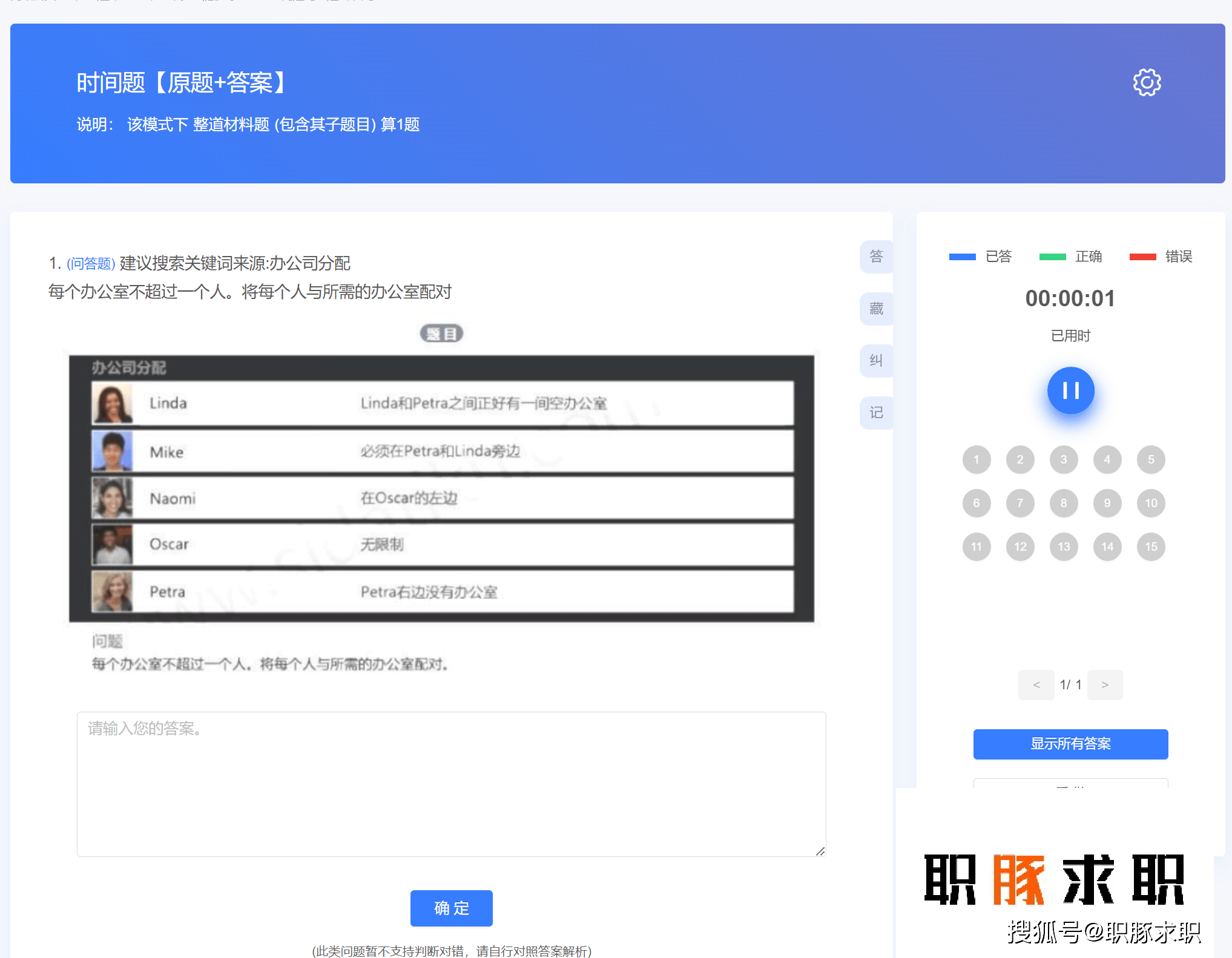Select question number 8 circle
1232x958 pixels.
1064,503
